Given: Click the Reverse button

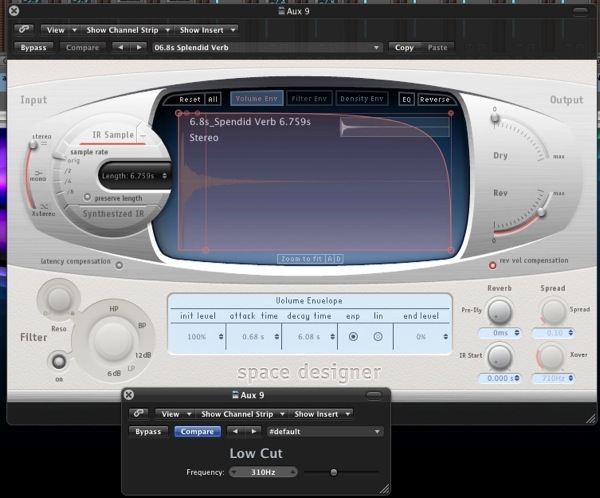Looking at the screenshot, I should click(435, 100).
